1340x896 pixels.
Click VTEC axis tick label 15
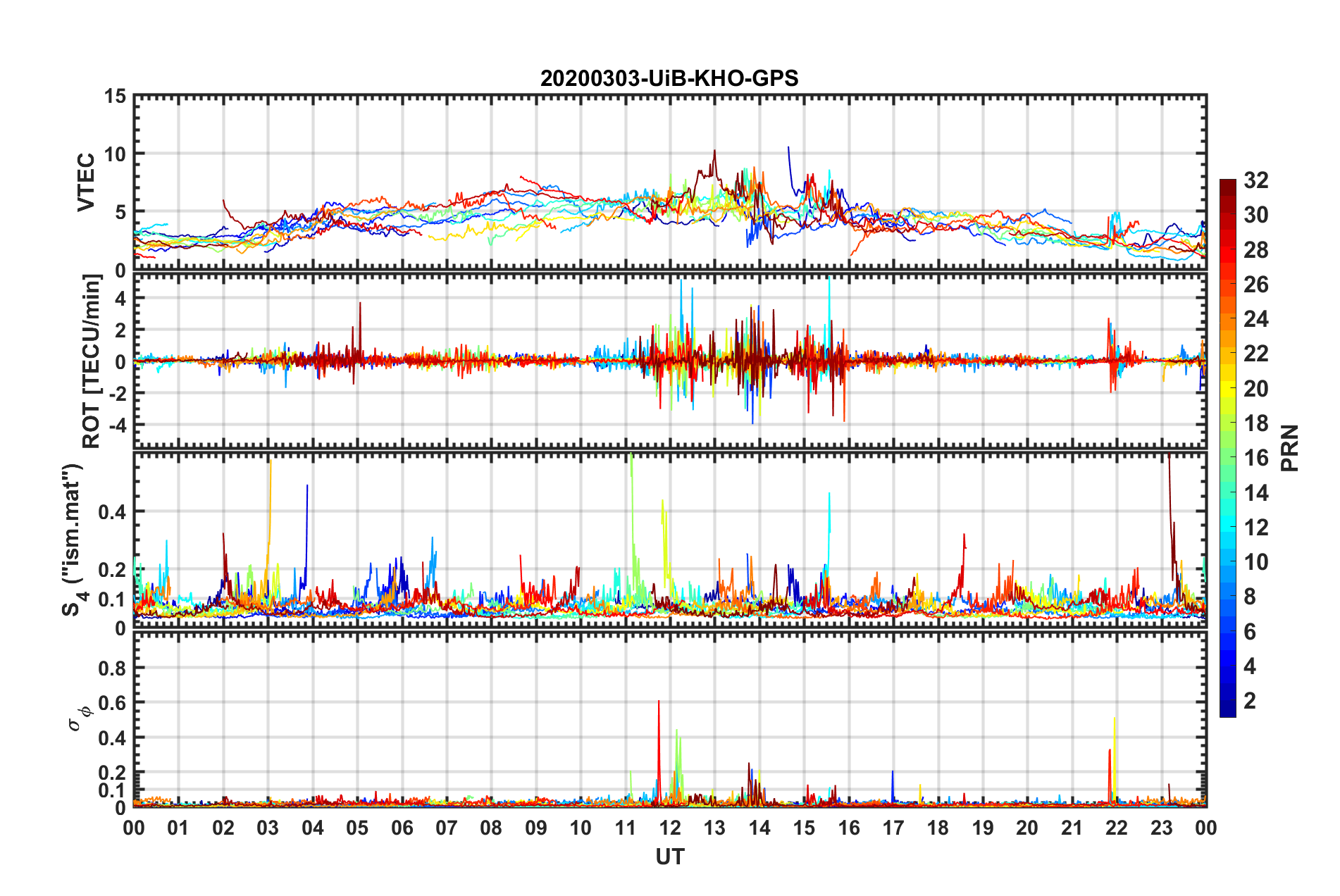[114, 97]
